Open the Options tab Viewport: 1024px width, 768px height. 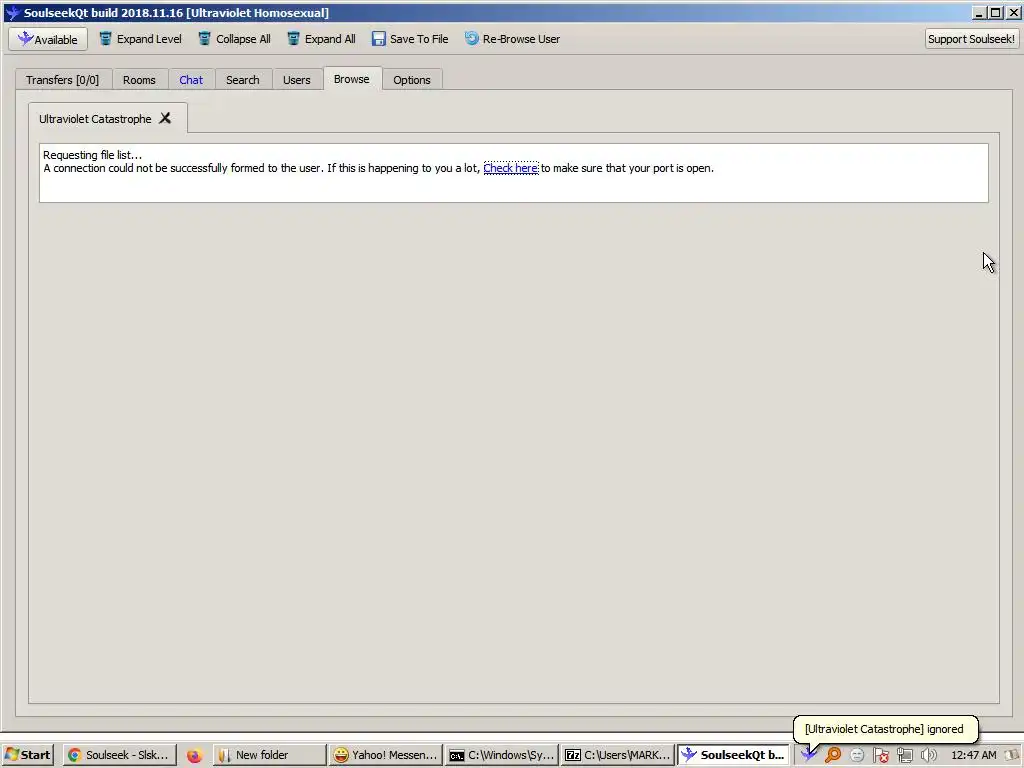(412, 80)
